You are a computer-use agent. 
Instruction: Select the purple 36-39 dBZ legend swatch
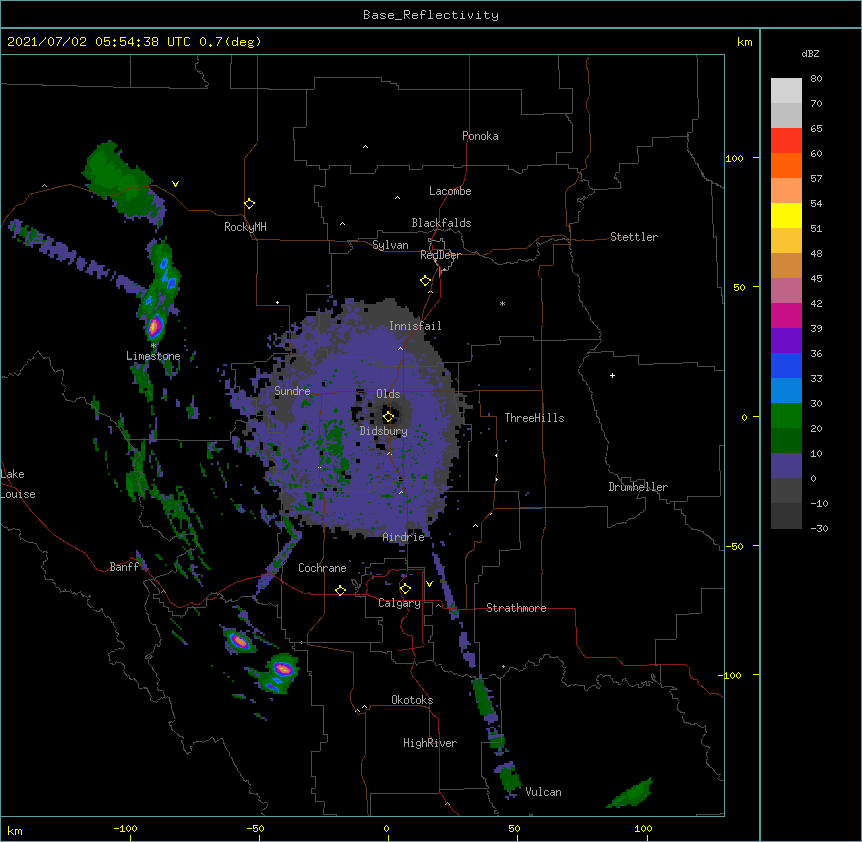coord(786,341)
